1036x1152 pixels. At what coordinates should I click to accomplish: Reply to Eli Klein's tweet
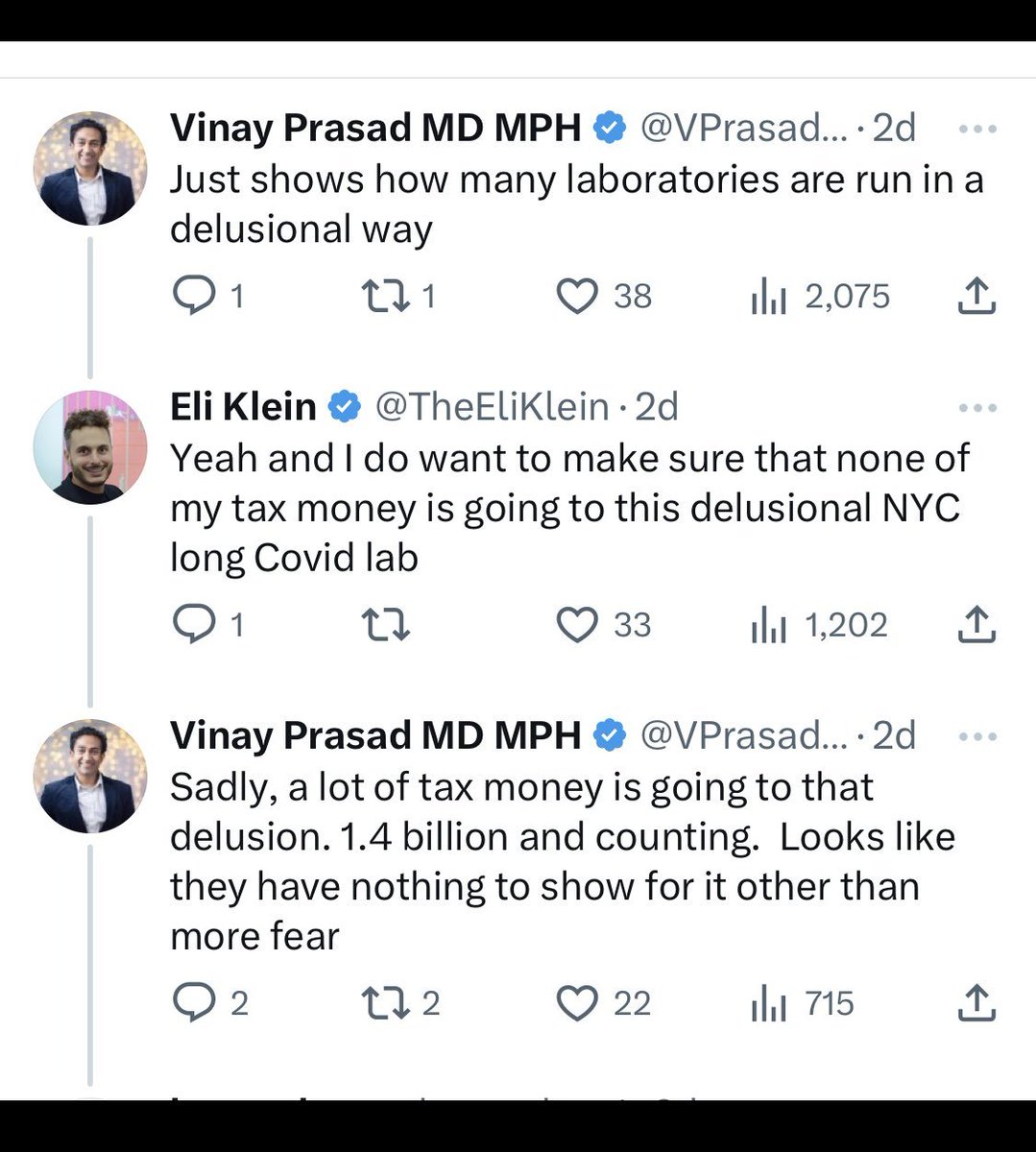[x=194, y=625]
